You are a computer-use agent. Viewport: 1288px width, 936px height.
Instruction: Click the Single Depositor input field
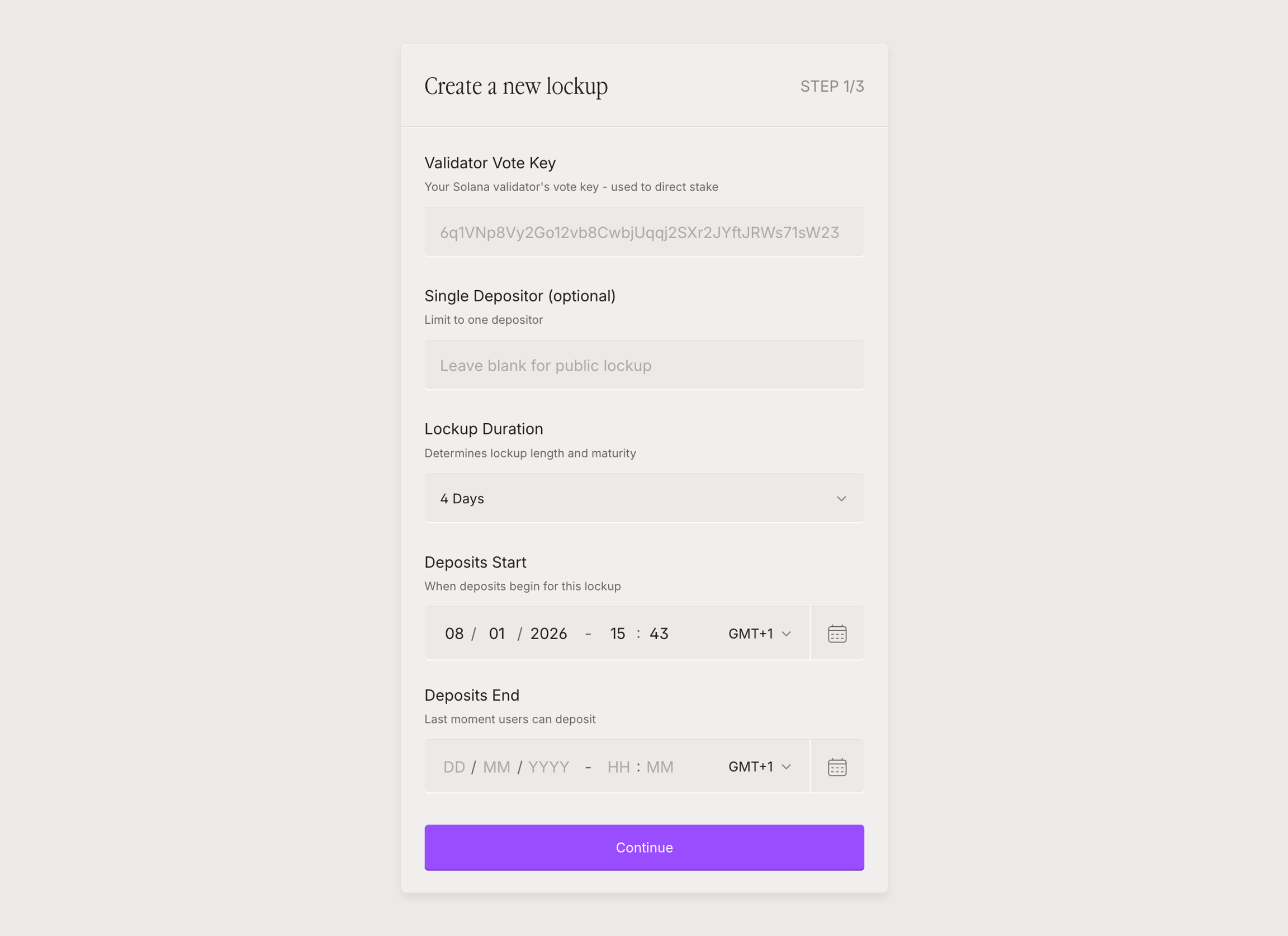(643, 365)
